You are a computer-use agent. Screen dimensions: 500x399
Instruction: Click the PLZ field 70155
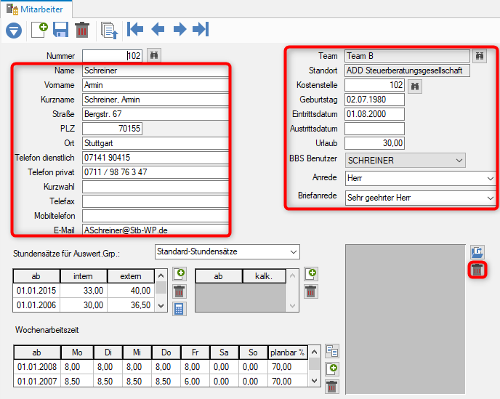coord(112,129)
